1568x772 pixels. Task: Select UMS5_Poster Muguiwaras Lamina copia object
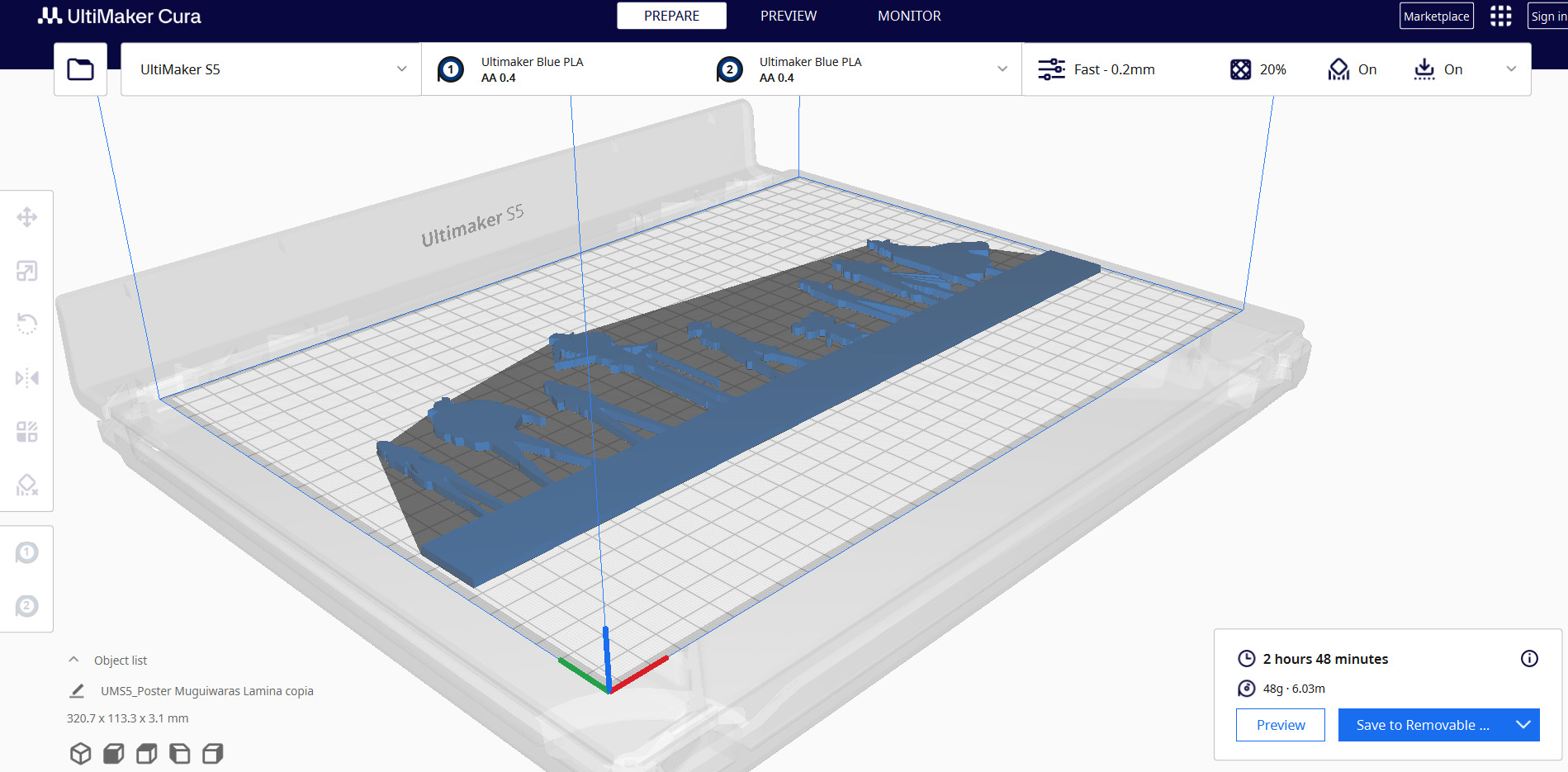pyautogui.click(x=207, y=691)
